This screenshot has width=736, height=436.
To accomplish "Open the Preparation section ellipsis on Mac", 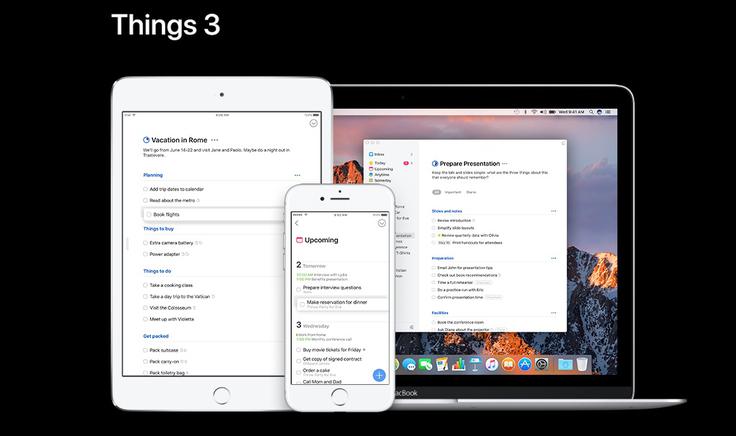I will [553, 258].
